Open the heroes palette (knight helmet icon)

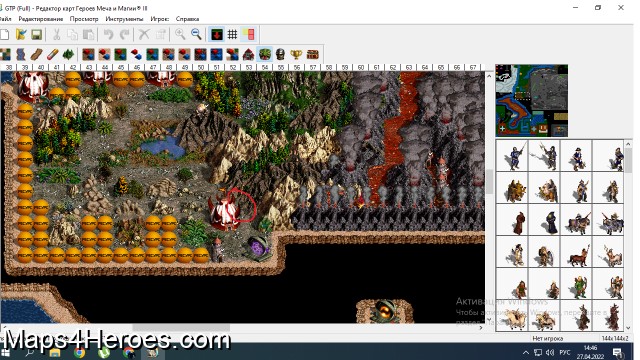tap(280, 54)
